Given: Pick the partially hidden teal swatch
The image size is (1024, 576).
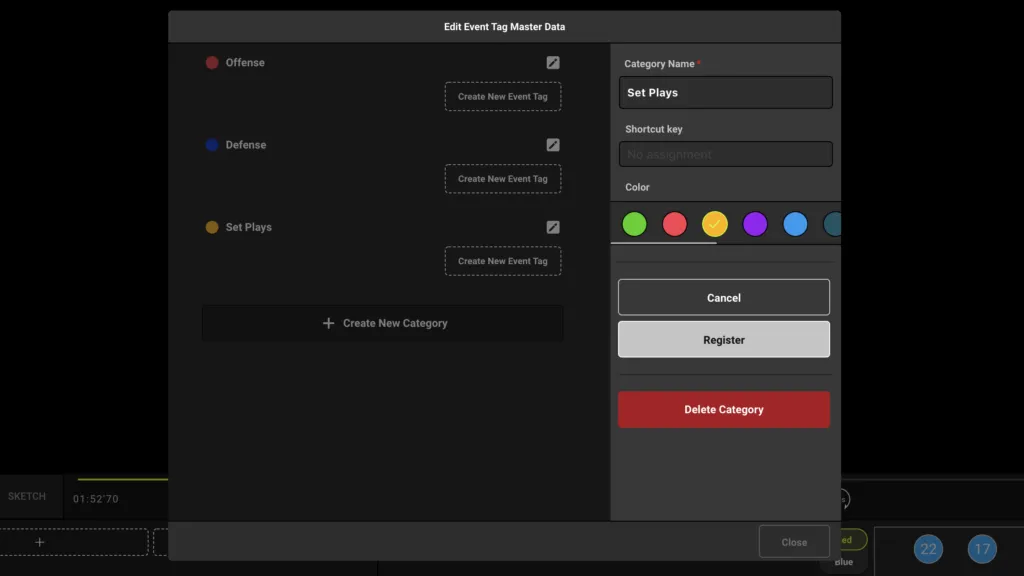Looking at the screenshot, I should (x=832, y=224).
